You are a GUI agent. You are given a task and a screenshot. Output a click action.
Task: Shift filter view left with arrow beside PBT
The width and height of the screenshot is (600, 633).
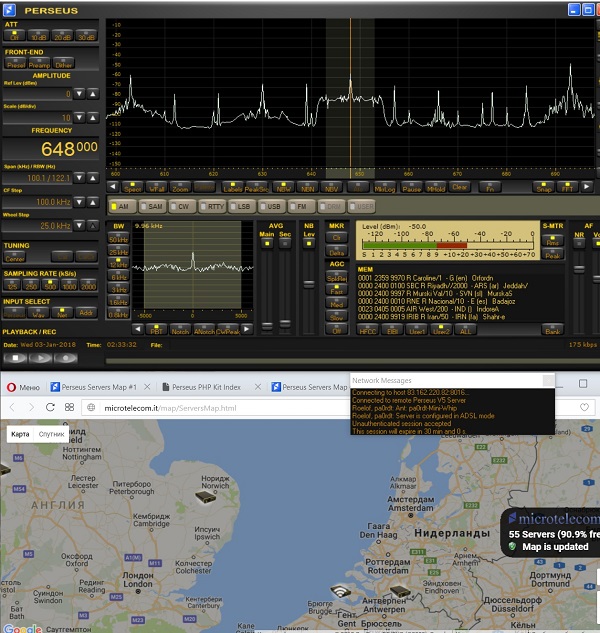coord(138,329)
